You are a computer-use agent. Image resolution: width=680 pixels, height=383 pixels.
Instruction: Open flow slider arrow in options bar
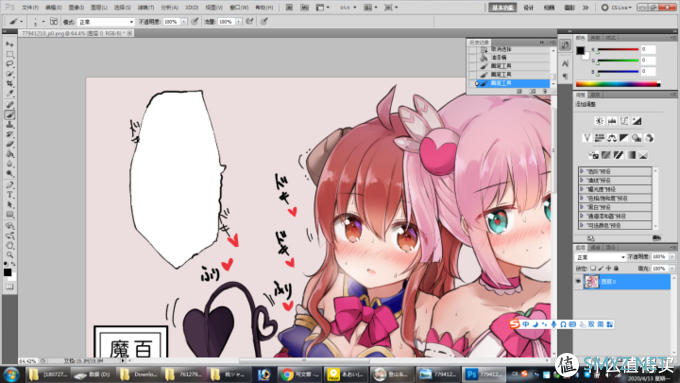239,22
